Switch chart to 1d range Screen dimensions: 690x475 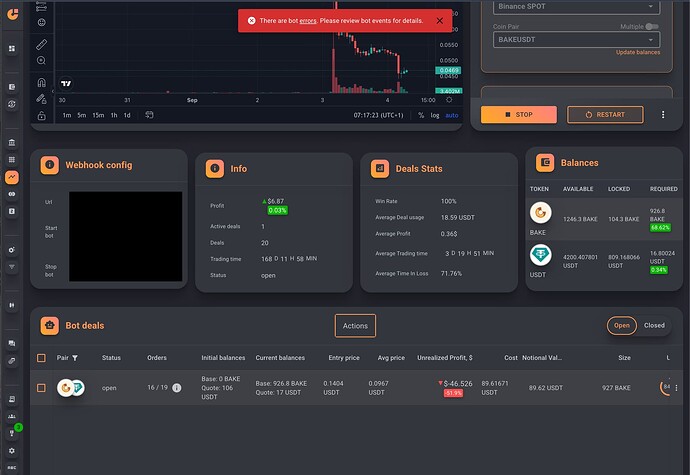pyautogui.click(x=127, y=115)
